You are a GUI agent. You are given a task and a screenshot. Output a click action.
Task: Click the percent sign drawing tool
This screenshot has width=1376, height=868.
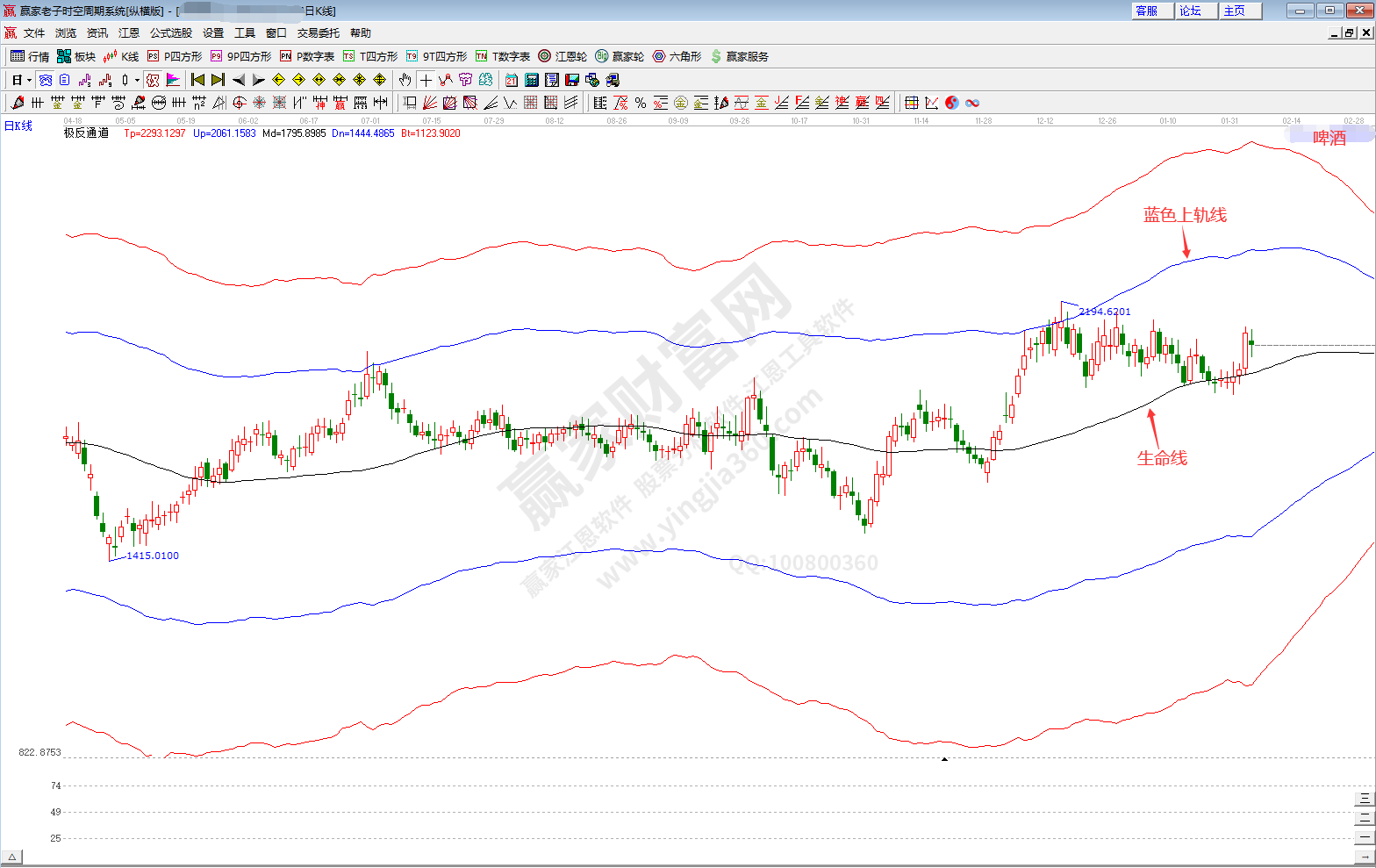641,103
